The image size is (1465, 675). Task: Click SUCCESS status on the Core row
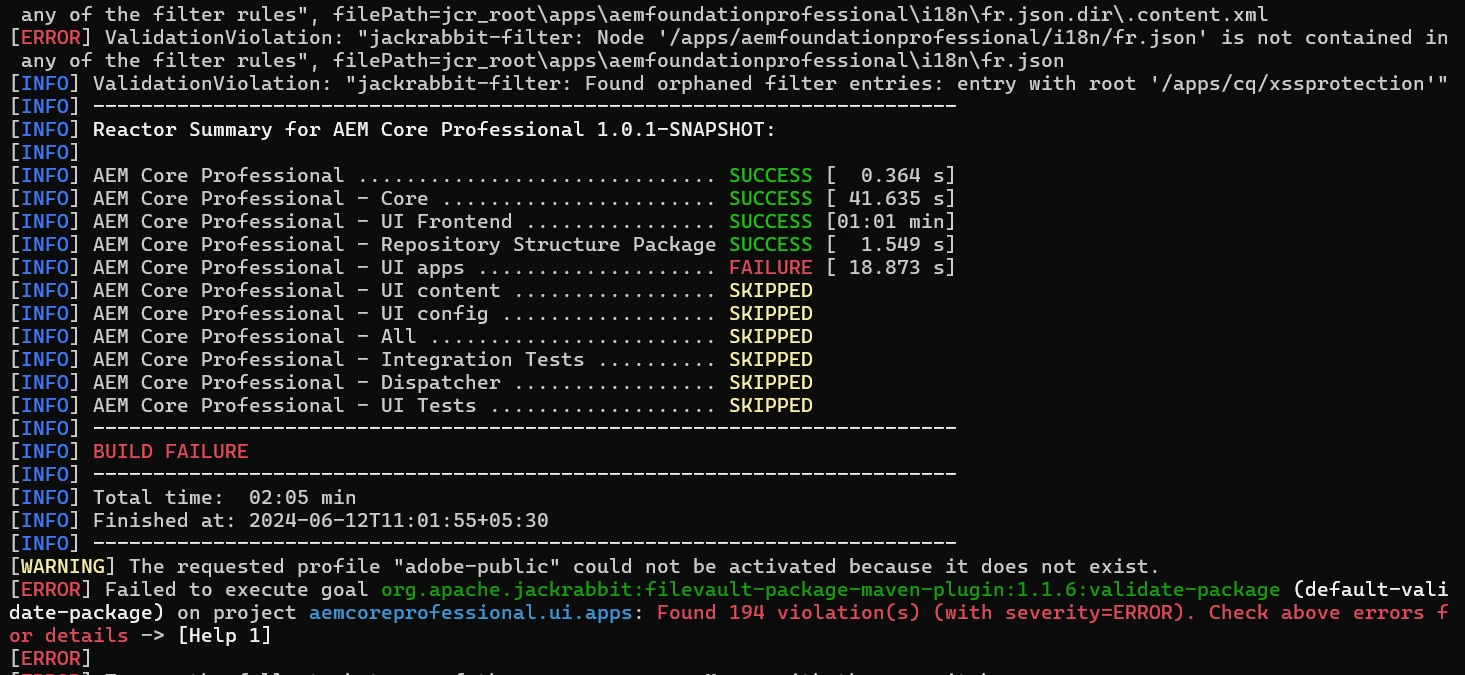(x=770, y=199)
